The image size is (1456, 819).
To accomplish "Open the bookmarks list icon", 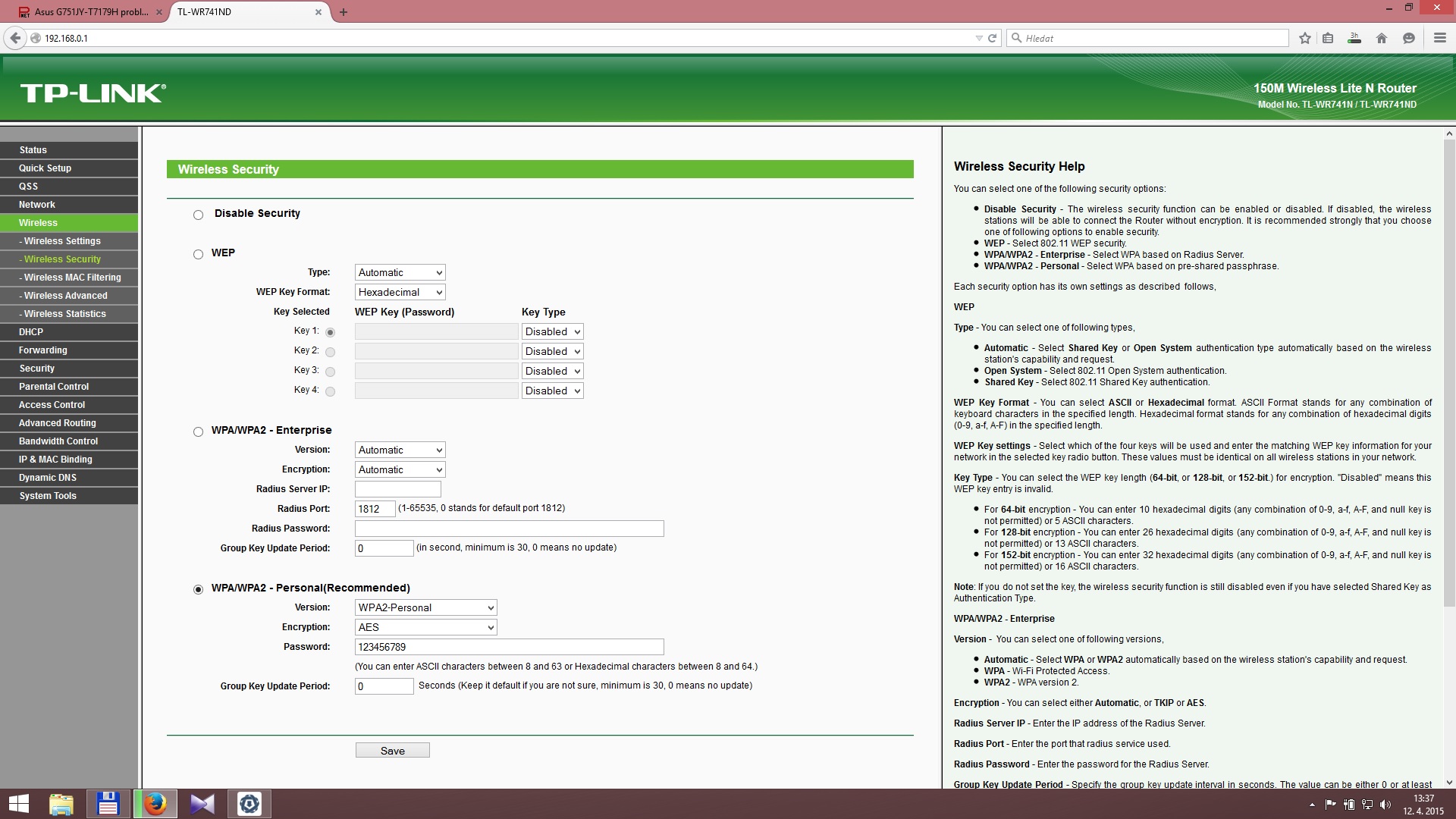I will pyautogui.click(x=1328, y=38).
